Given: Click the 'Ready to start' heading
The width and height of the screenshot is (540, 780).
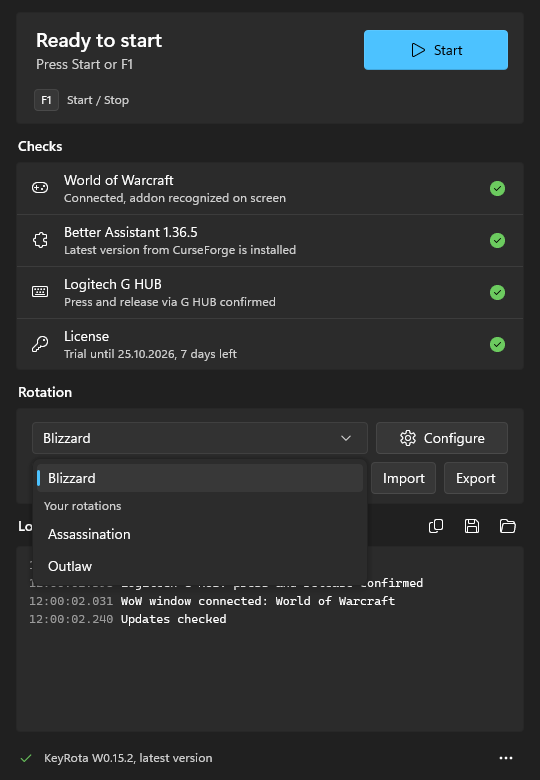Looking at the screenshot, I should pyautogui.click(x=99, y=40).
